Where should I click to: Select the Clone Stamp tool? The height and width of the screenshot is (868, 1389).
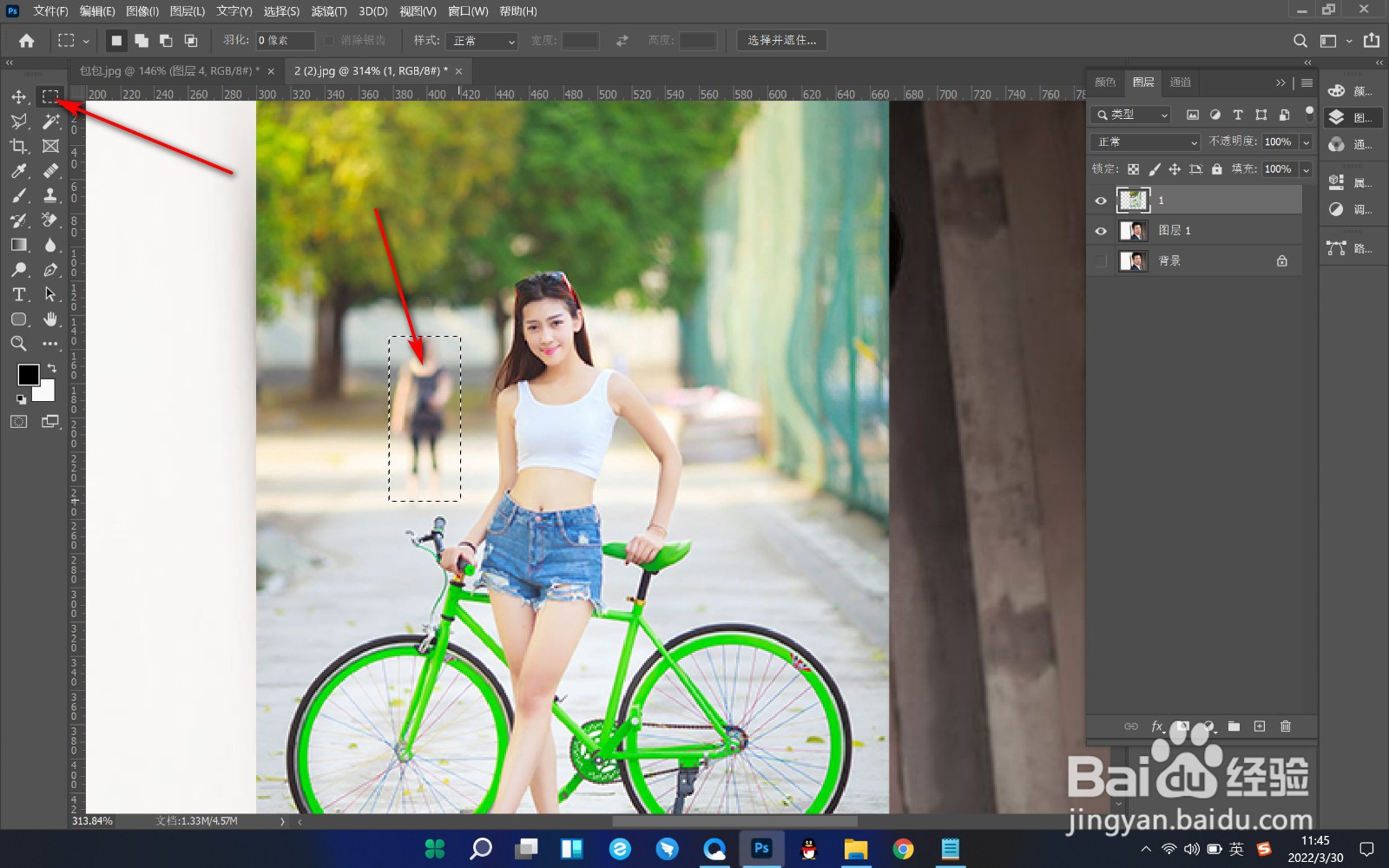50,195
